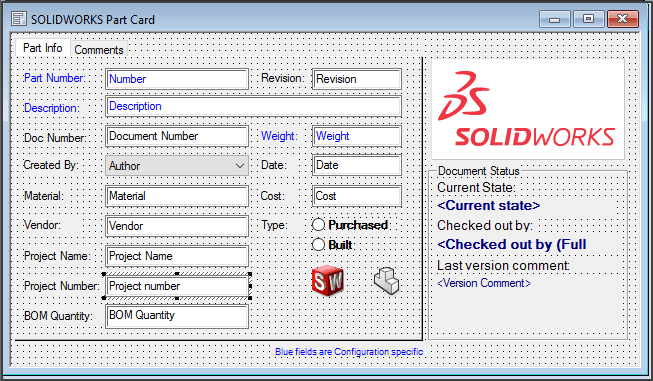The height and width of the screenshot is (381, 653).
Task: Click the Document Number input field
Action: [x=177, y=136]
